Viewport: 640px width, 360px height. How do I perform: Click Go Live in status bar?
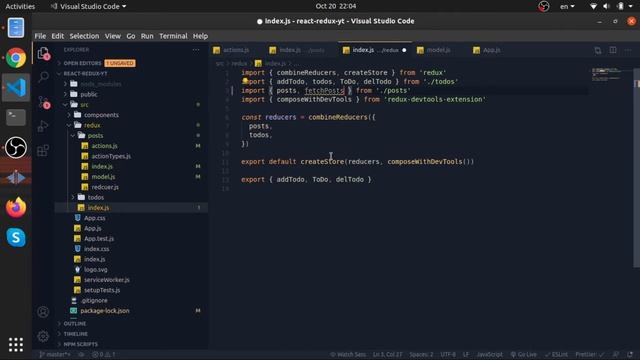click(x=524, y=355)
